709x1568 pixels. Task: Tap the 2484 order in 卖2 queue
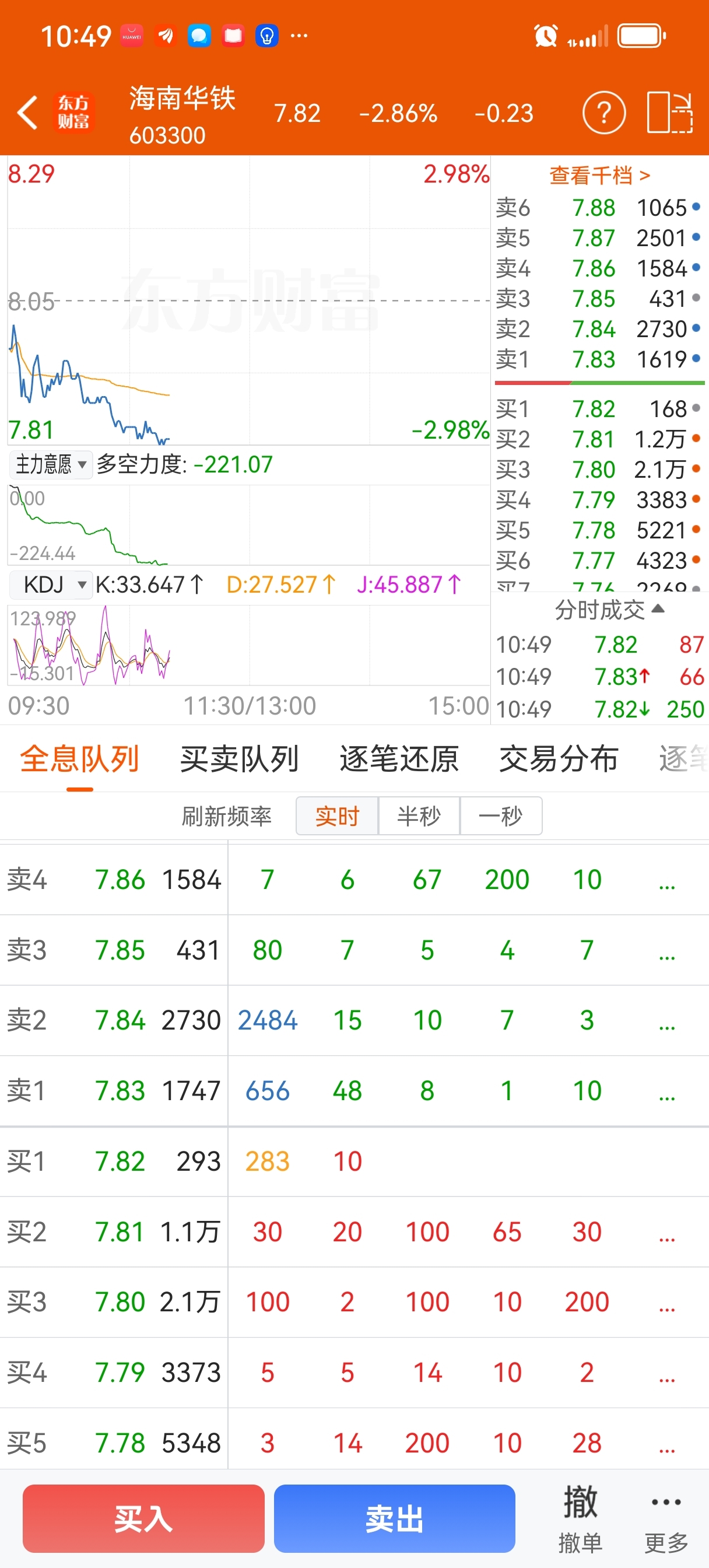[267, 1021]
